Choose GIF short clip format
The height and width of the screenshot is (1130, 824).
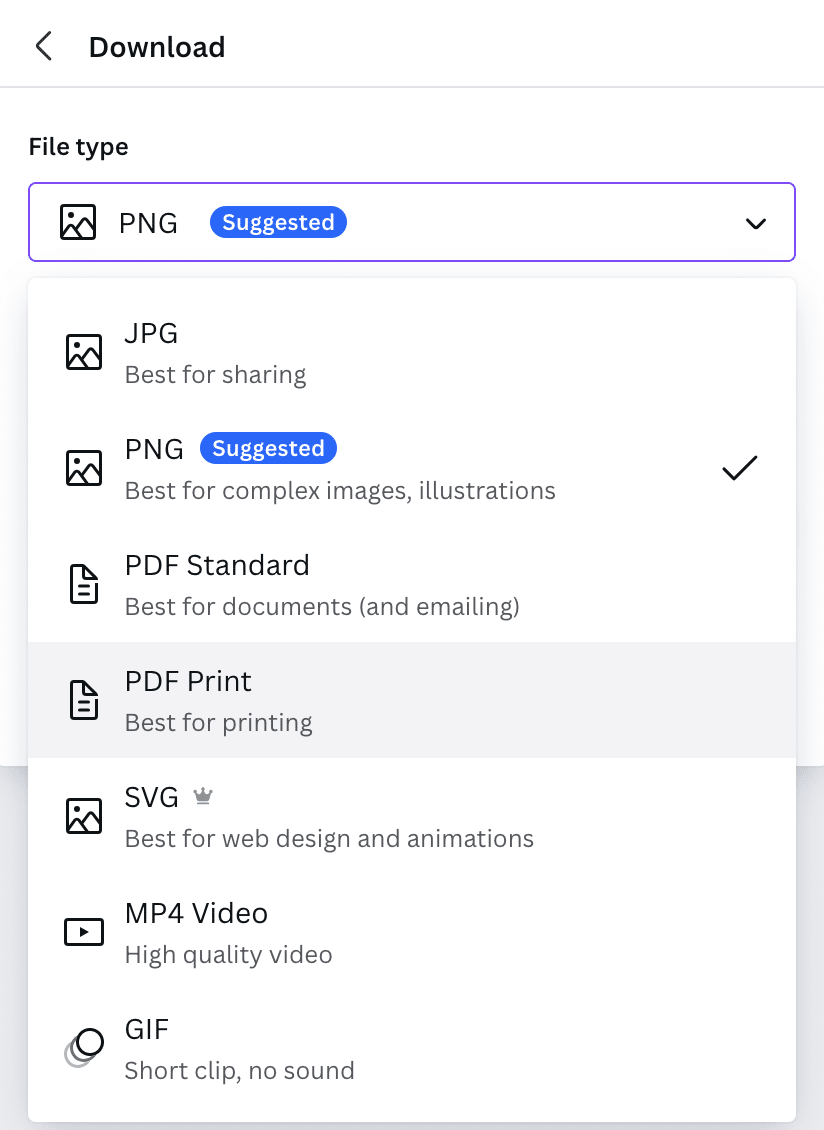click(x=239, y=1048)
